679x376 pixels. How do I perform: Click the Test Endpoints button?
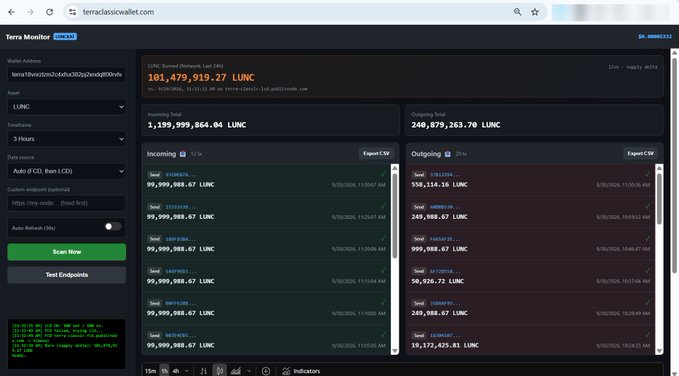coord(67,275)
